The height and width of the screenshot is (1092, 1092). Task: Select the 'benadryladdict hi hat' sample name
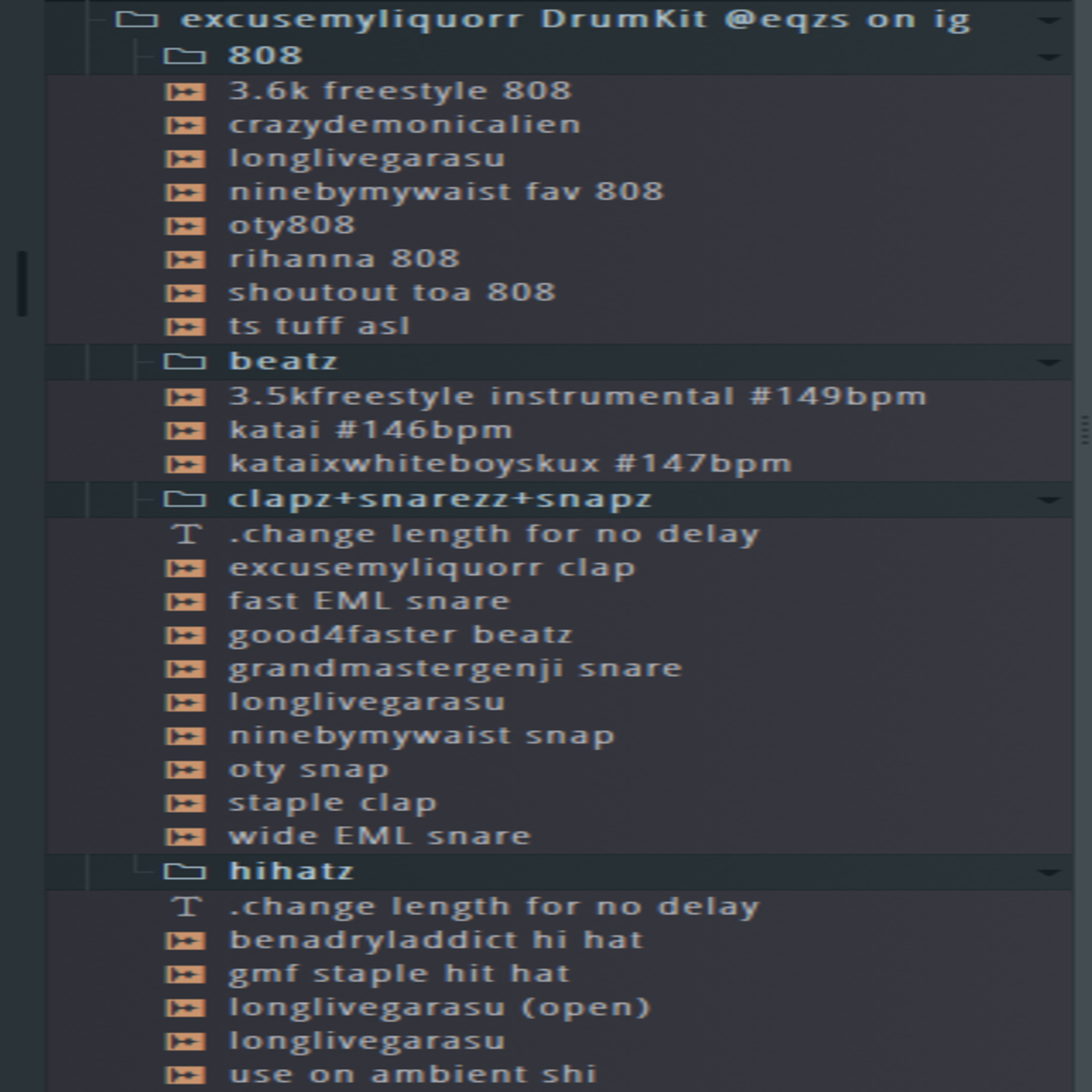(436, 940)
